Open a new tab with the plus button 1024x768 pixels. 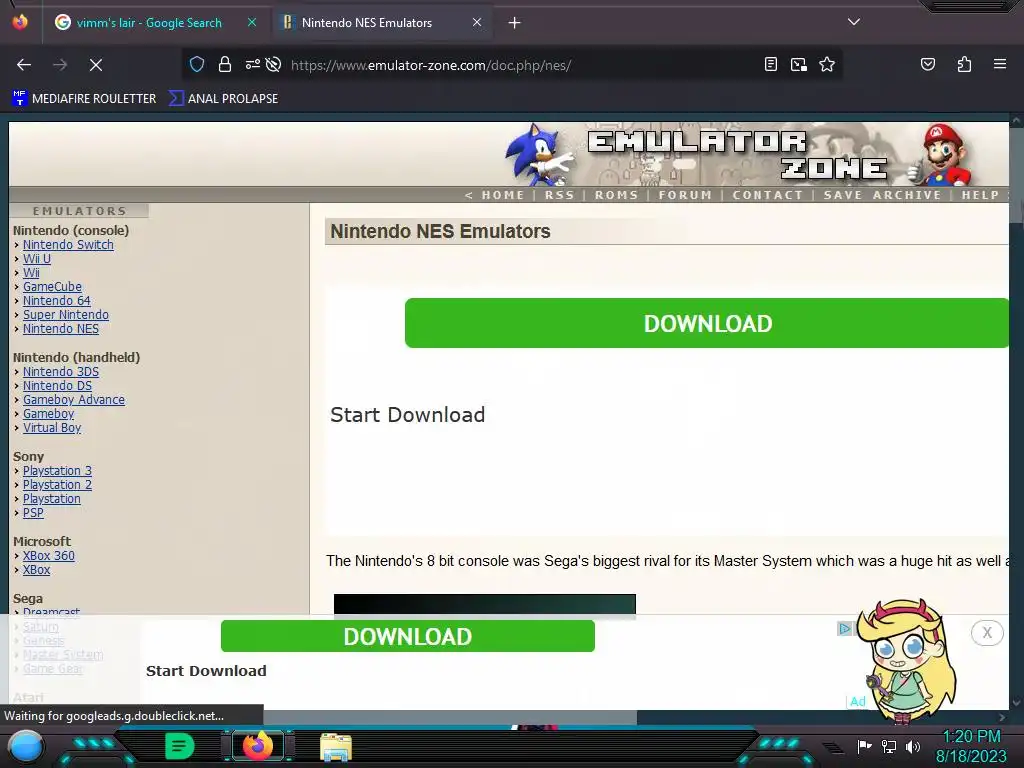pyautogui.click(x=515, y=23)
